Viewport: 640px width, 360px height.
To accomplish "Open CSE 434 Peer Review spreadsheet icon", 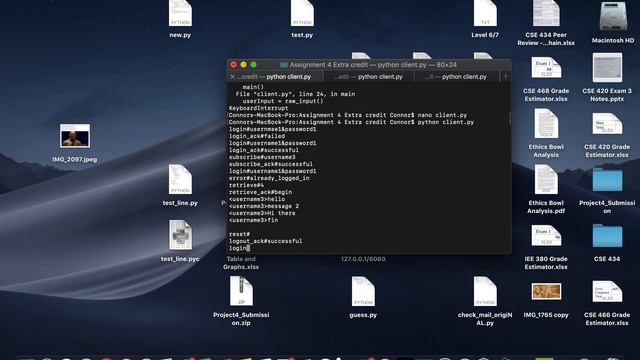I will point(546,13).
